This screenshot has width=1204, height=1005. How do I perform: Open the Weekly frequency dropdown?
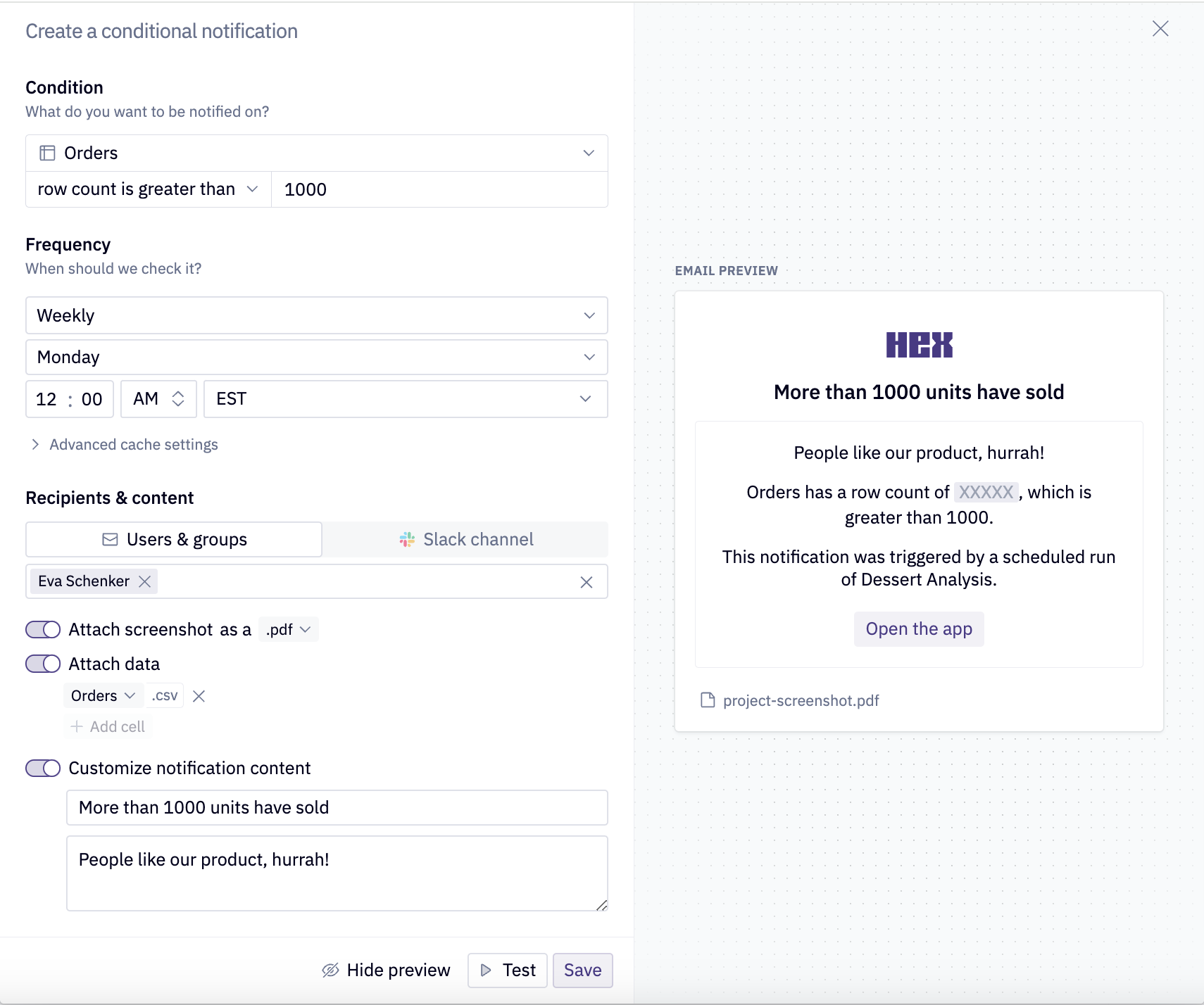pos(589,315)
